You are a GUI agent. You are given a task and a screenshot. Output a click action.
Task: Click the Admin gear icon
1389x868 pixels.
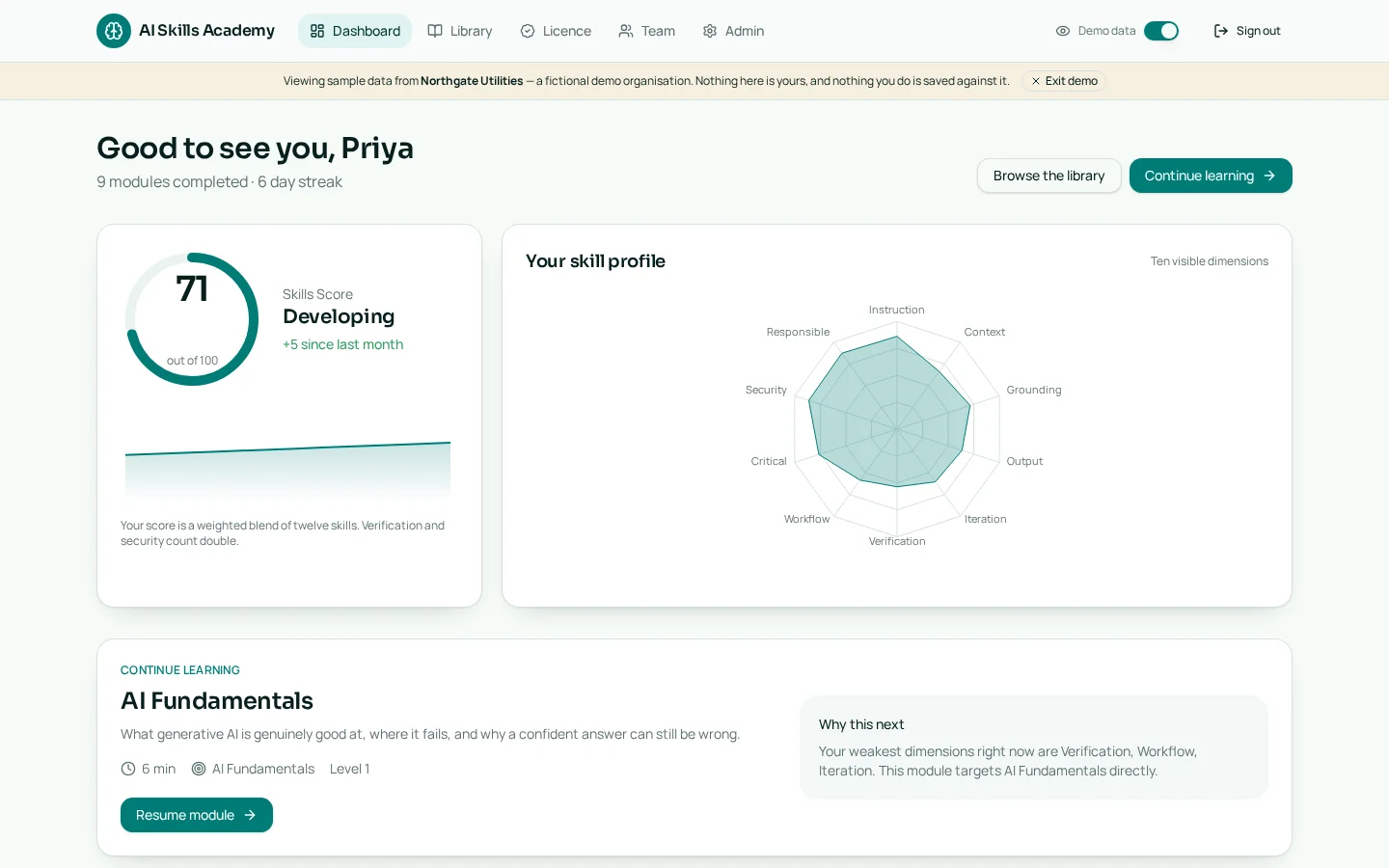tap(710, 31)
